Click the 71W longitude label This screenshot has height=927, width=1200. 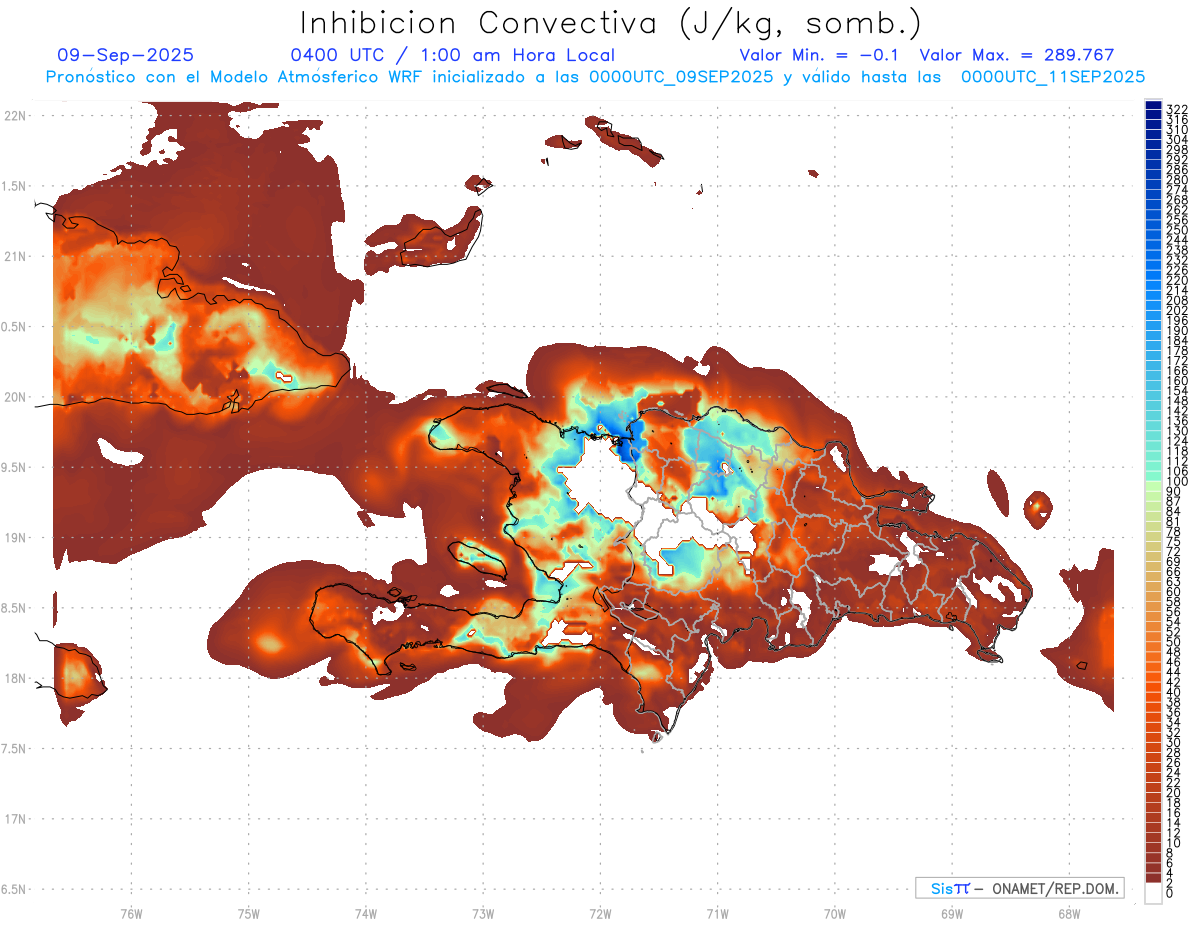pos(717,913)
